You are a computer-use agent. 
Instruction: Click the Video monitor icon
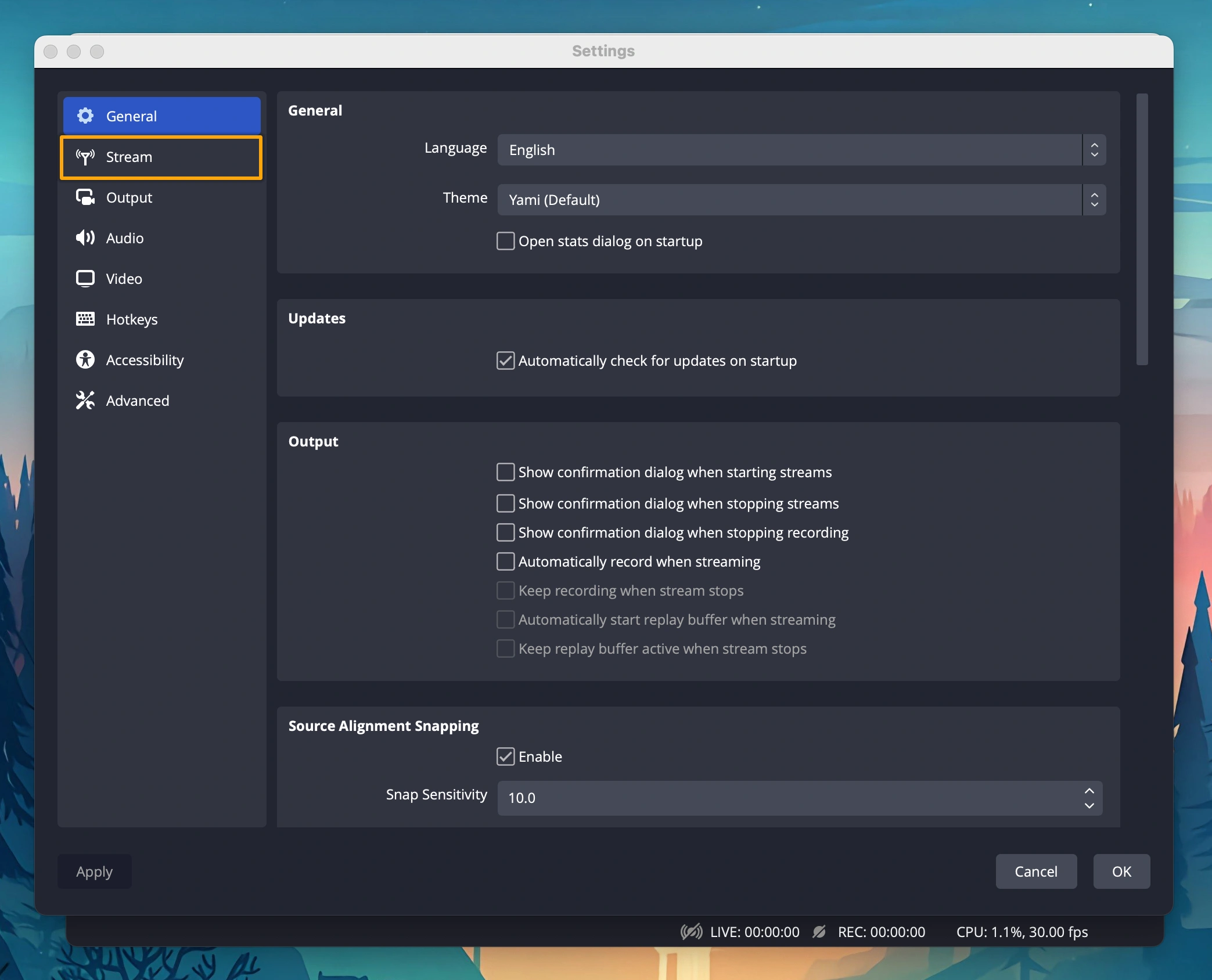[85, 279]
